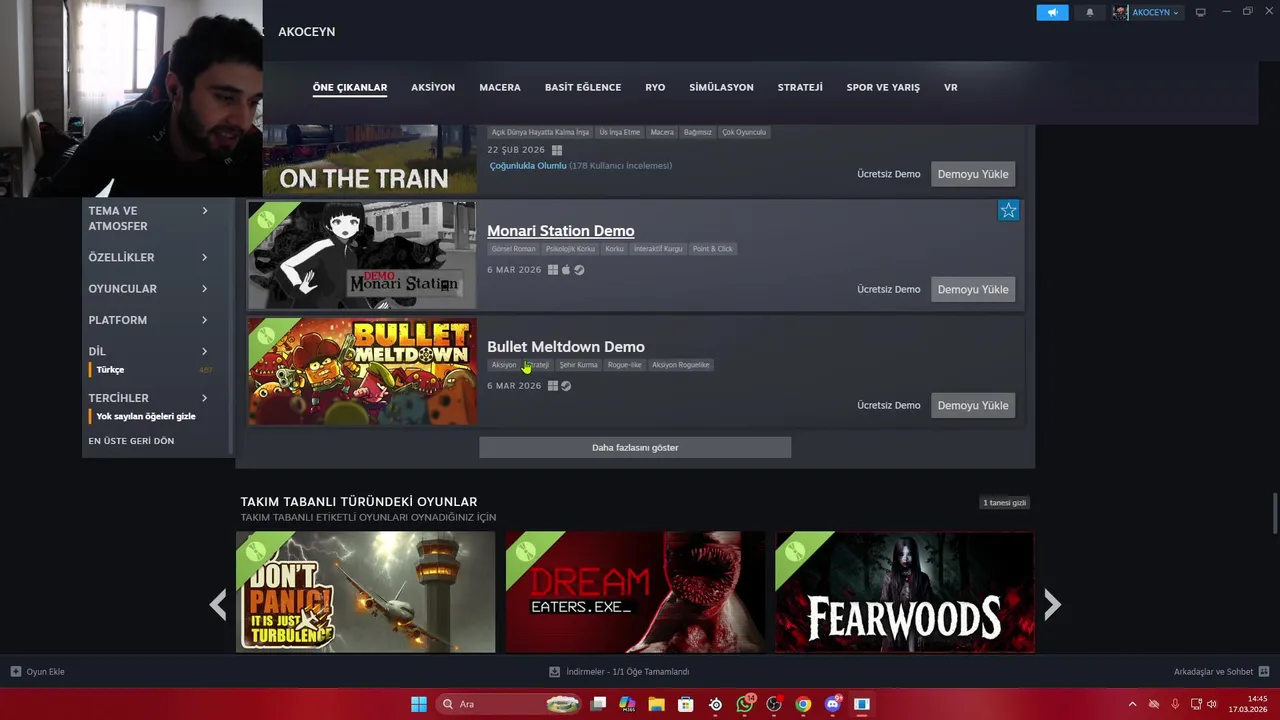Open Microsoft Store from taskbar
This screenshot has width=1280, height=720.
[x=685, y=704]
